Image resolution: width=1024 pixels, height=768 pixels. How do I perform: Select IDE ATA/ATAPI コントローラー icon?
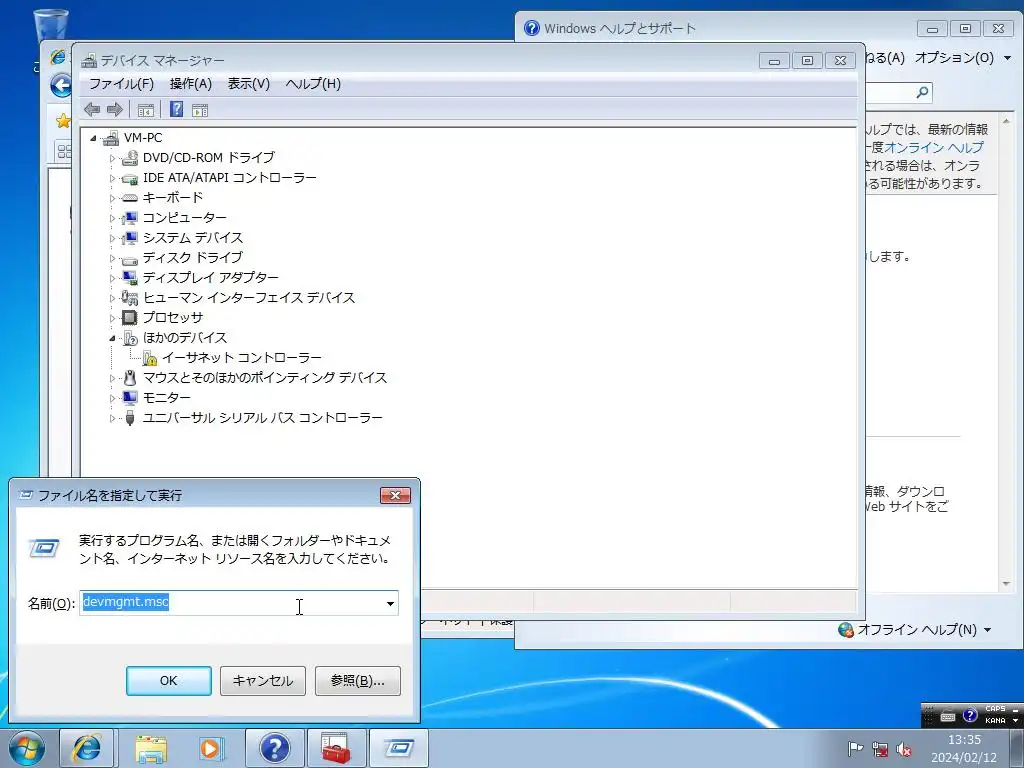[130, 178]
